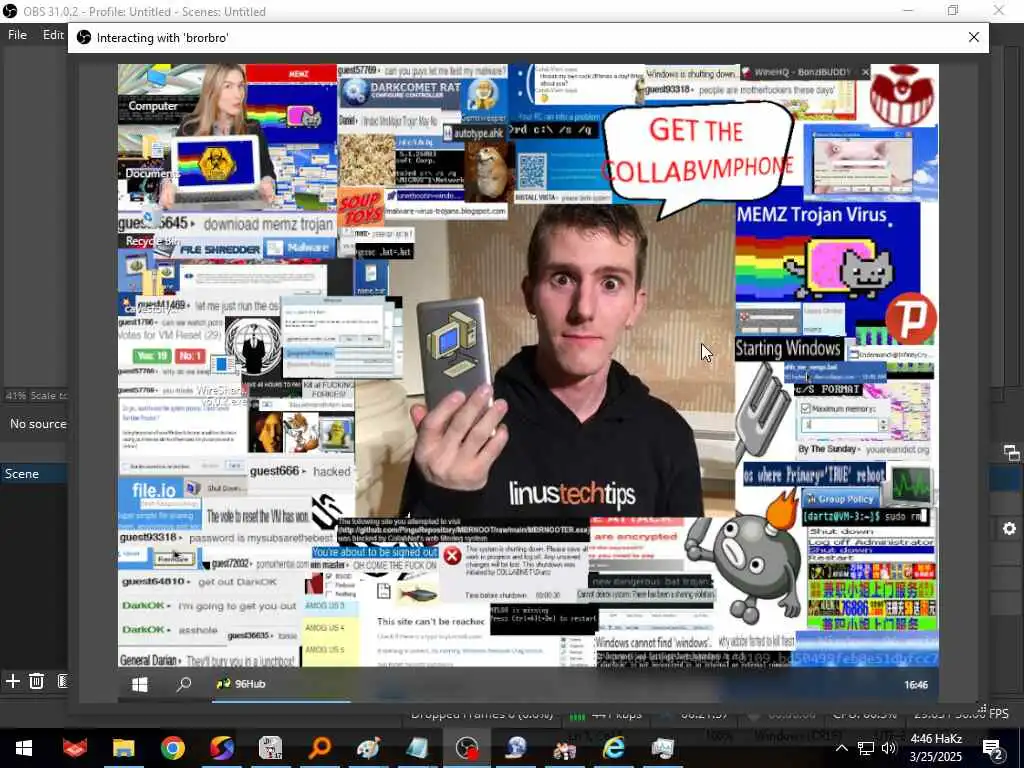Open Internet Explorer from the taskbar

point(613,748)
